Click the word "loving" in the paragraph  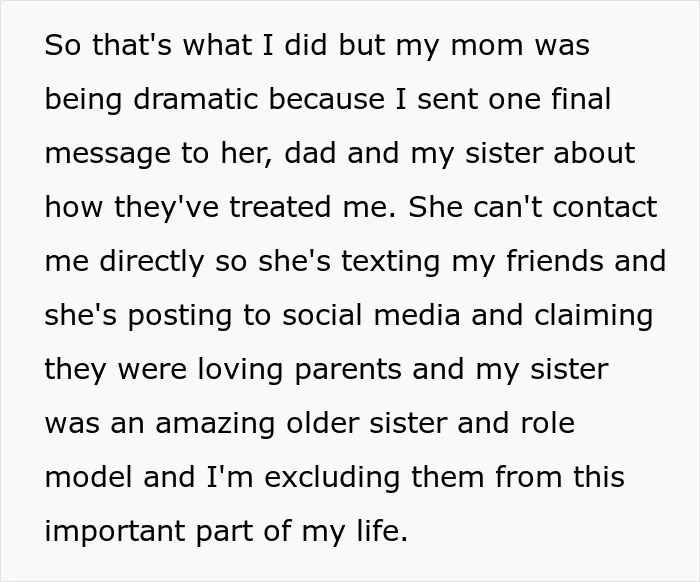(x=240, y=370)
